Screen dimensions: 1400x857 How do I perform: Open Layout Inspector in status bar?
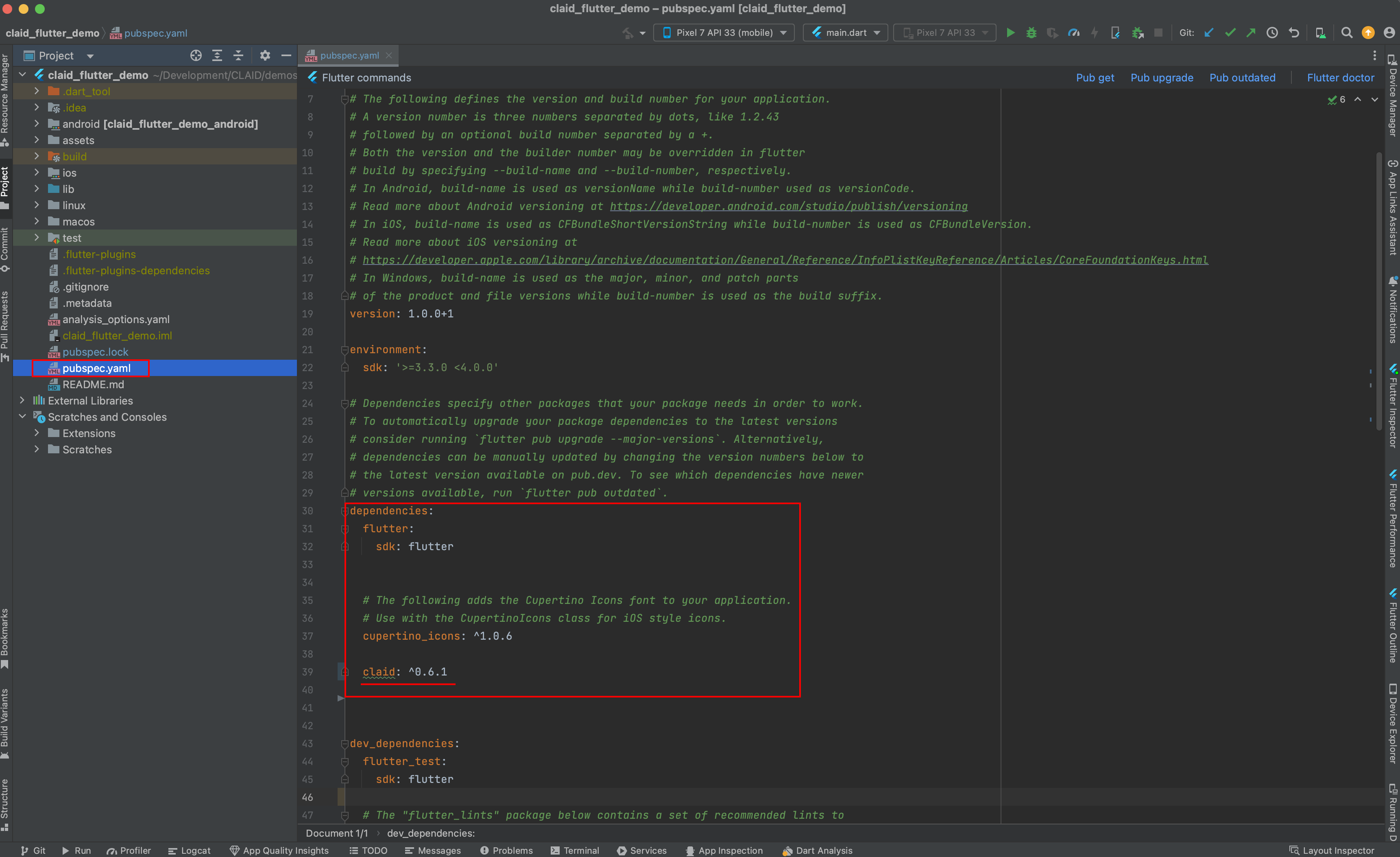pos(1332,850)
